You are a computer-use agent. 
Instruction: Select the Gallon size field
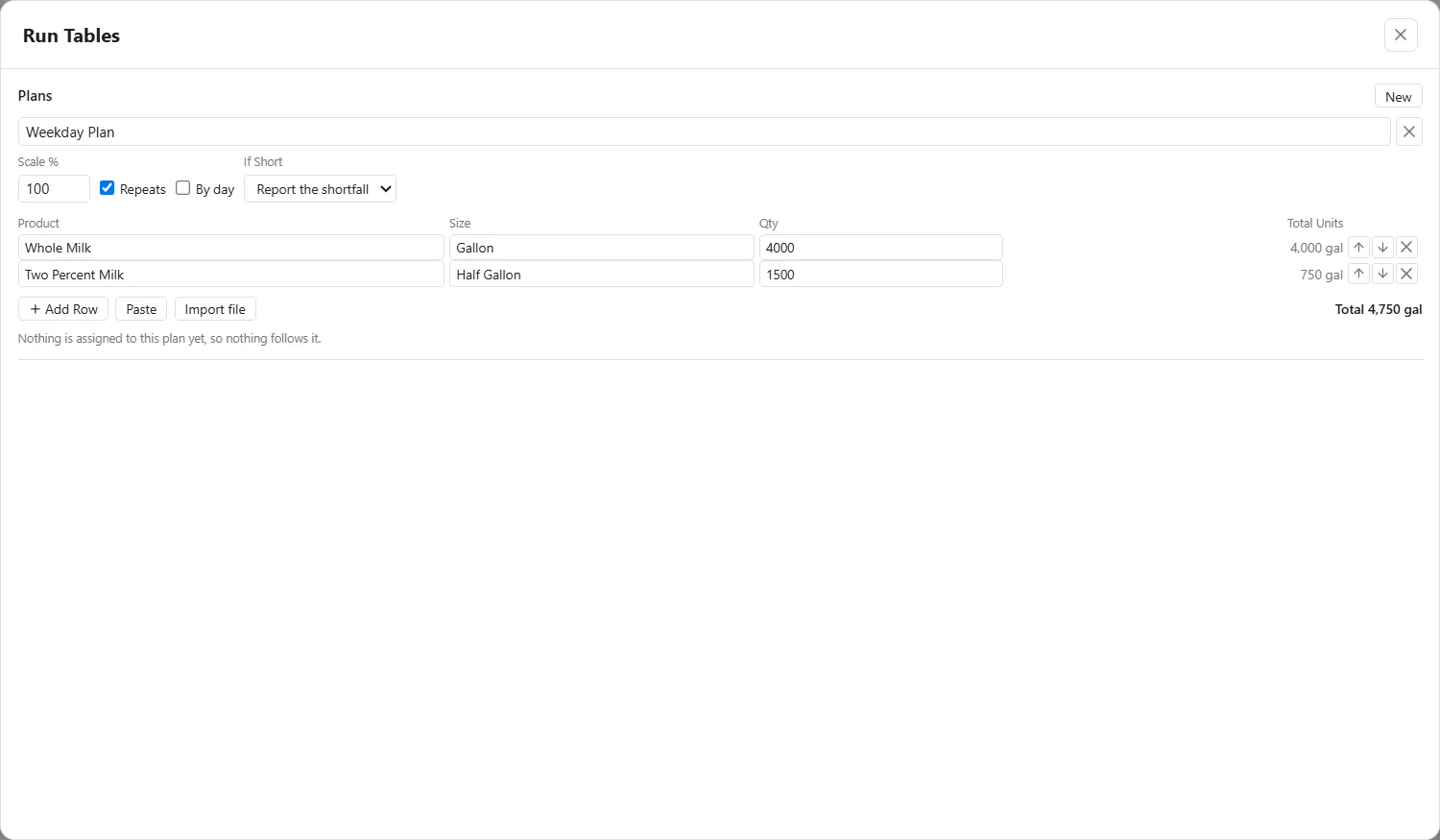tap(601, 248)
